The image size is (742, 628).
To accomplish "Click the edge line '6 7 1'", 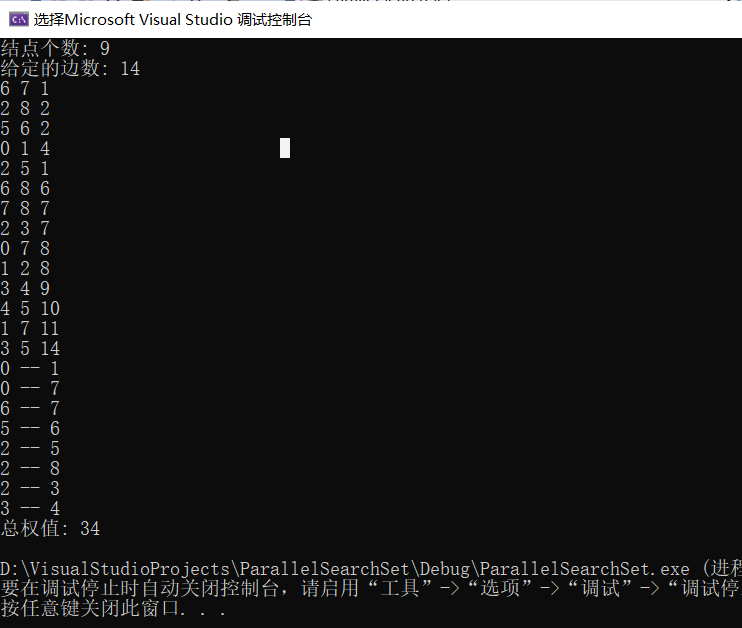I will tap(25, 88).
